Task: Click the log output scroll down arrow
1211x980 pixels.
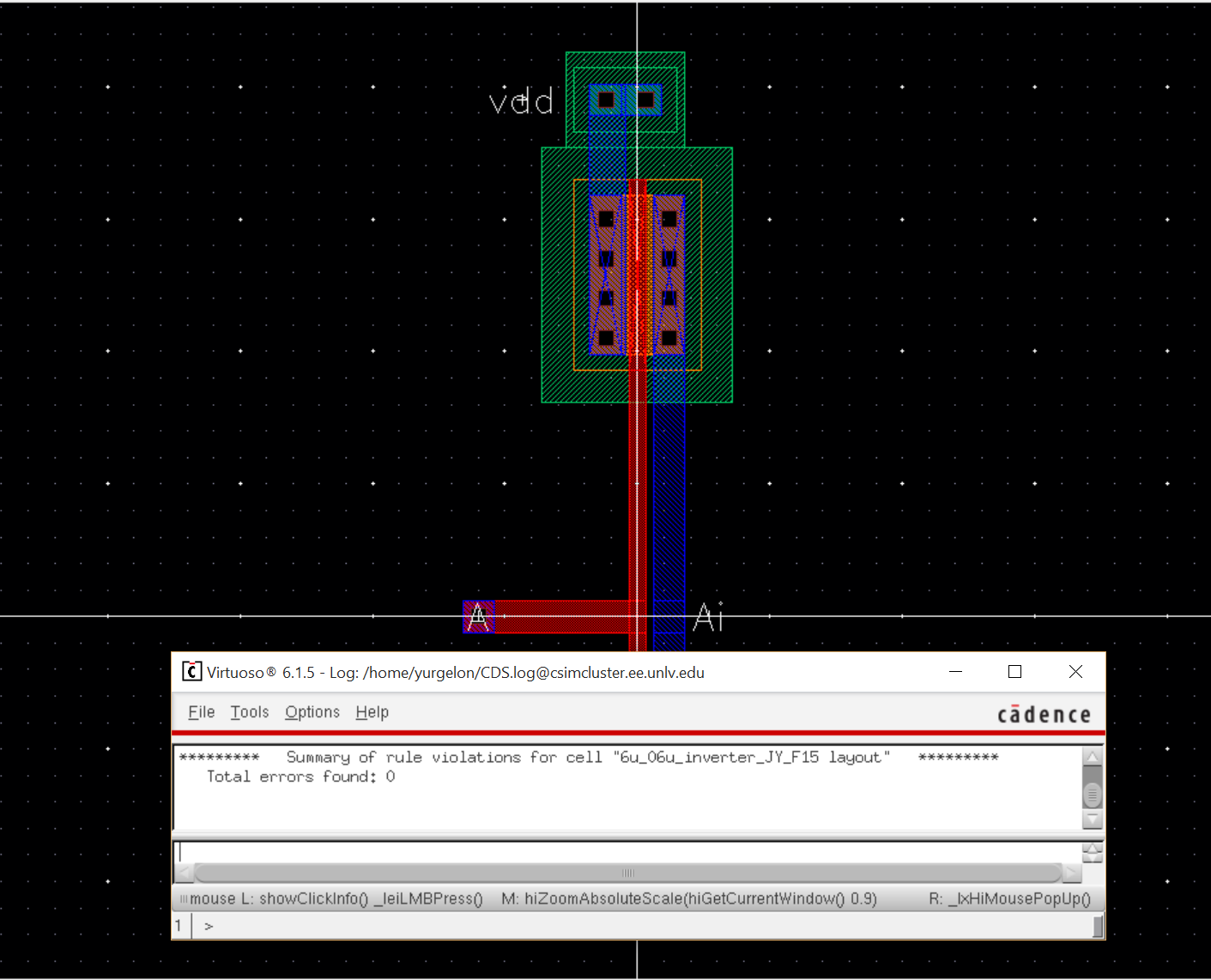Action: coord(1092,820)
